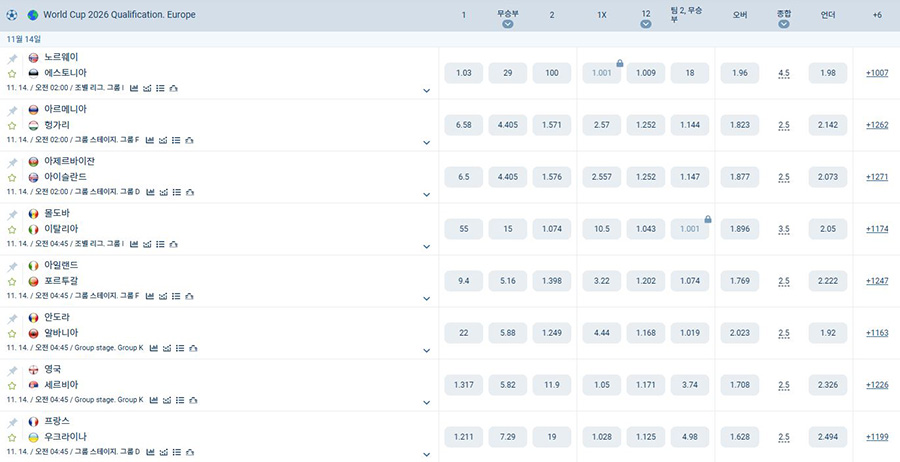Expand the 무승부 column dropdown

point(508,24)
